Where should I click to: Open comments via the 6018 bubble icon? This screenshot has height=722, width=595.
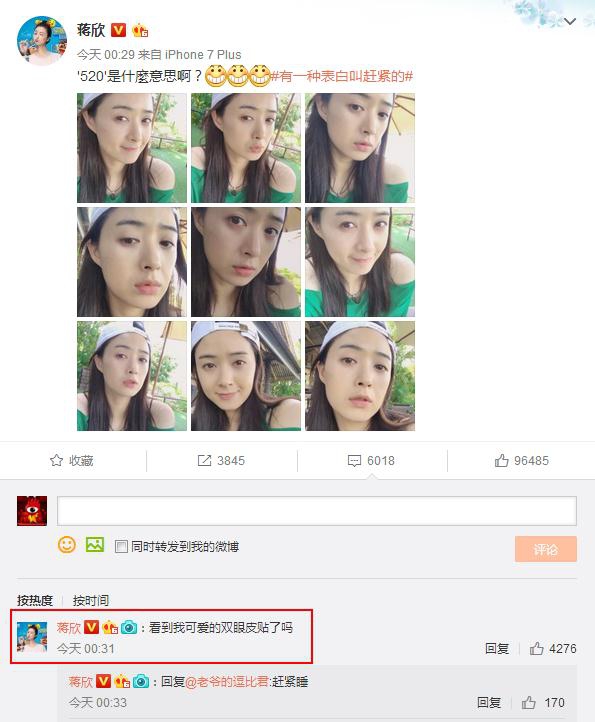354,461
